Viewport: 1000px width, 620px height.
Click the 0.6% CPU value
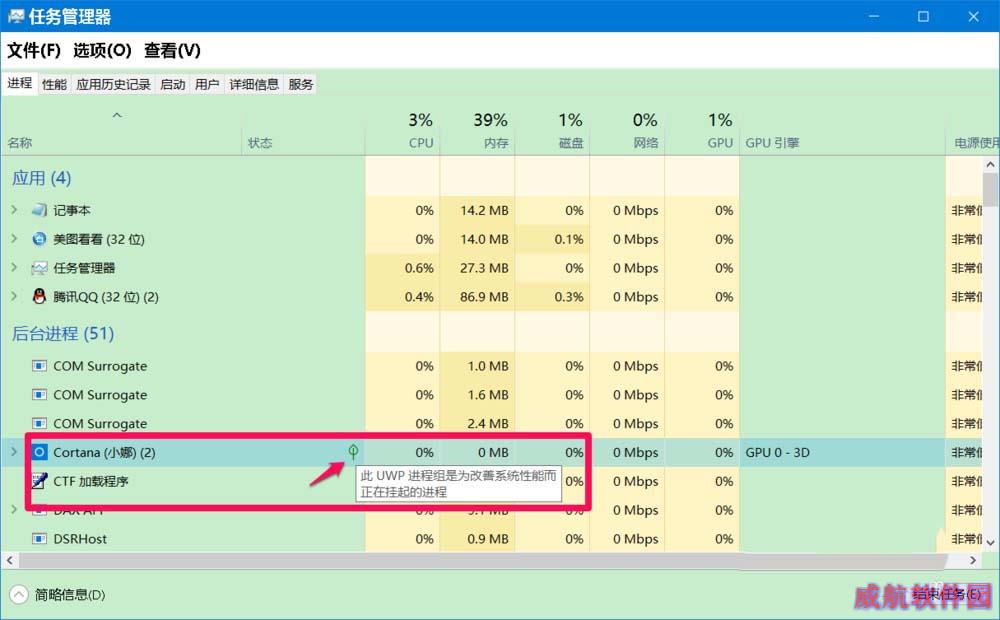coord(419,268)
